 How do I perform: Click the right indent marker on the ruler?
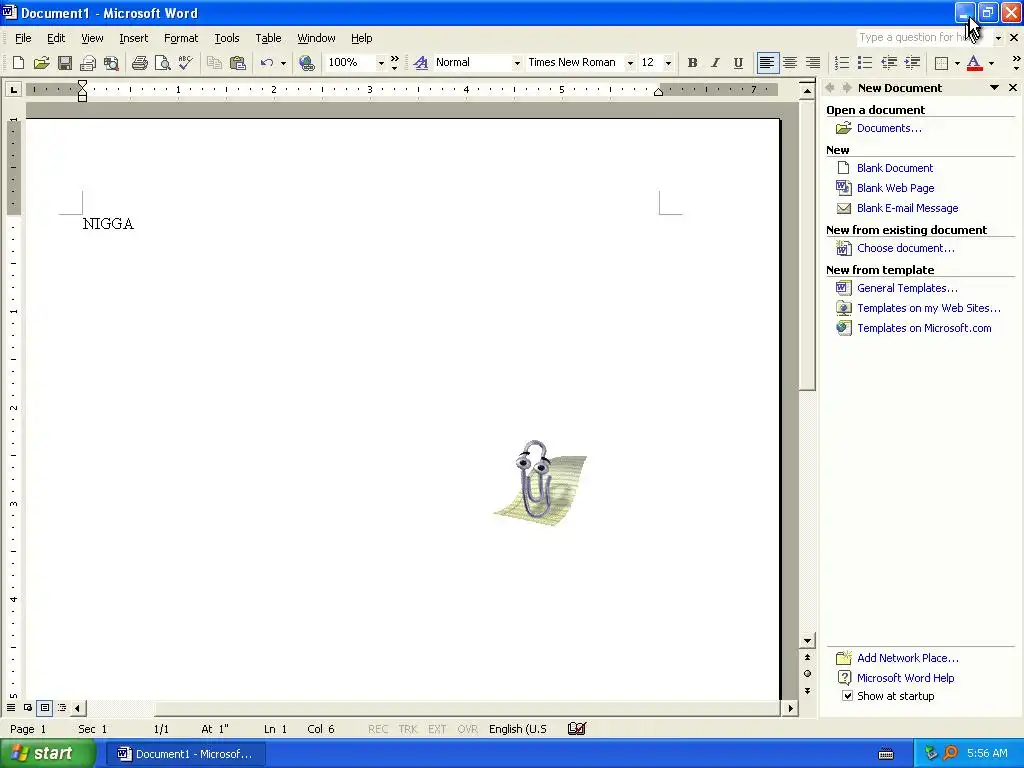(x=658, y=92)
